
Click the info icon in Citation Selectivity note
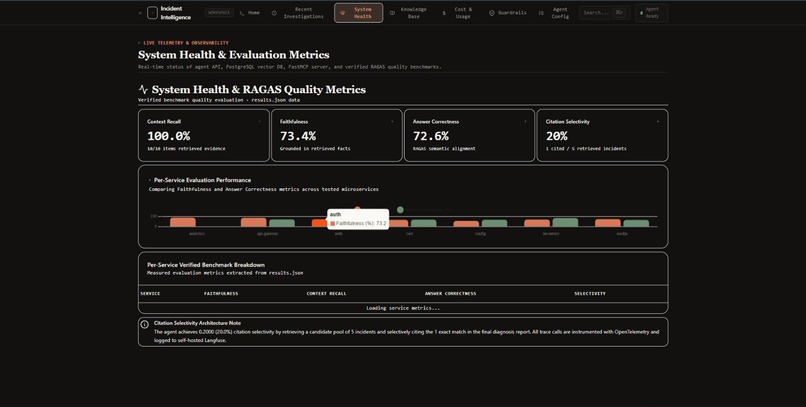(x=144, y=324)
